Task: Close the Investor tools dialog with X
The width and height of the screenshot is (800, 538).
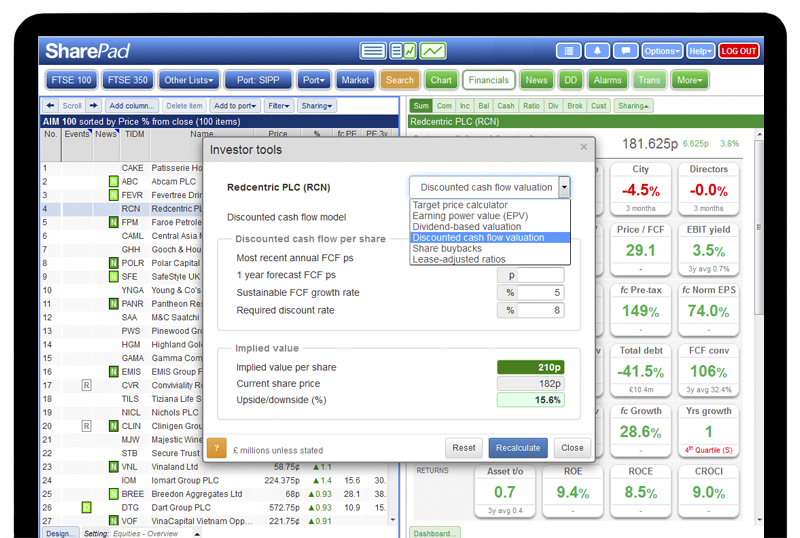Action: coord(584,148)
